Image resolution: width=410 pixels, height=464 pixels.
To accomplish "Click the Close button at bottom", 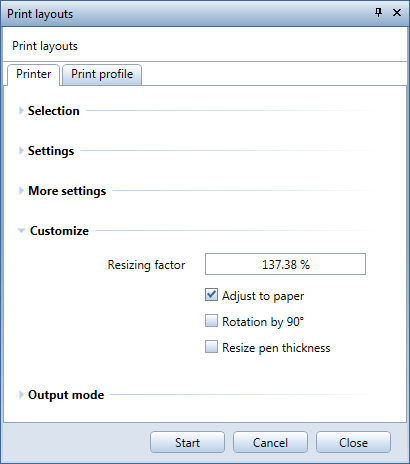I will pyautogui.click(x=353, y=442).
